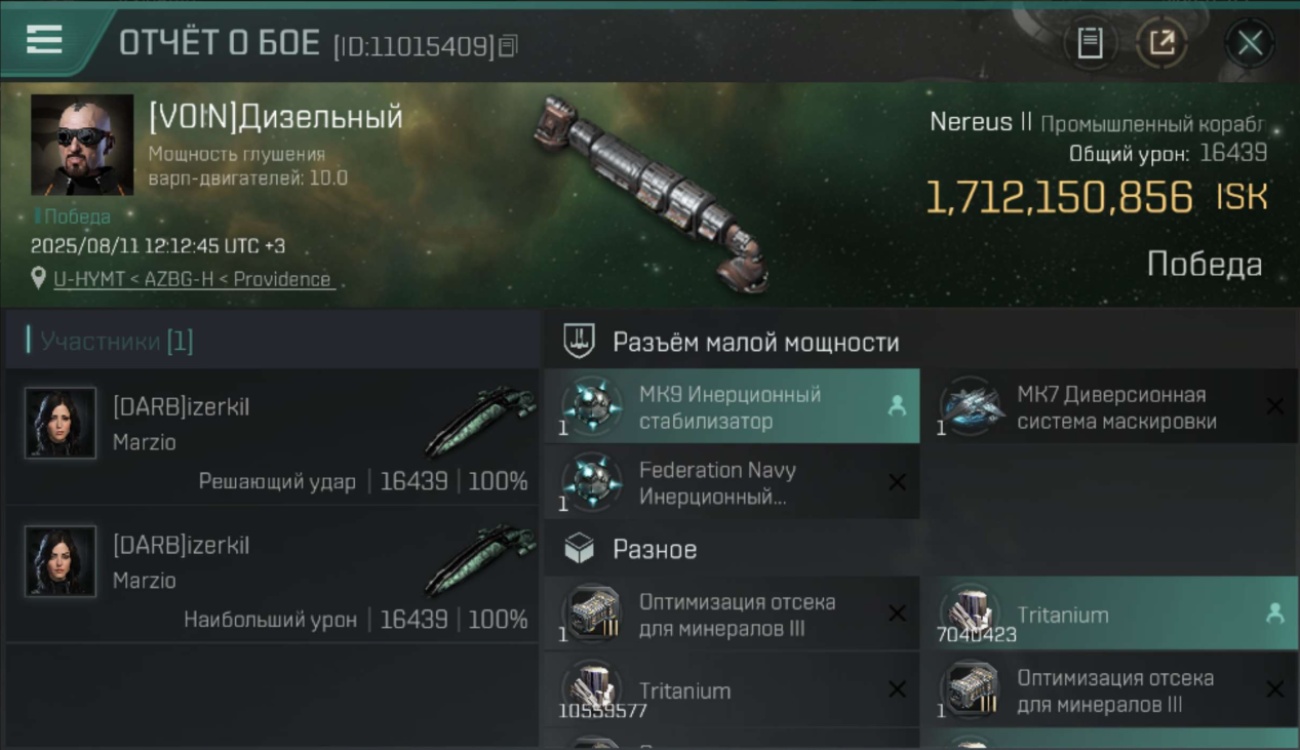The width and height of the screenshot is (1300, 750).
Task: Click the share report export icon
Action: tap(1161, 43)
